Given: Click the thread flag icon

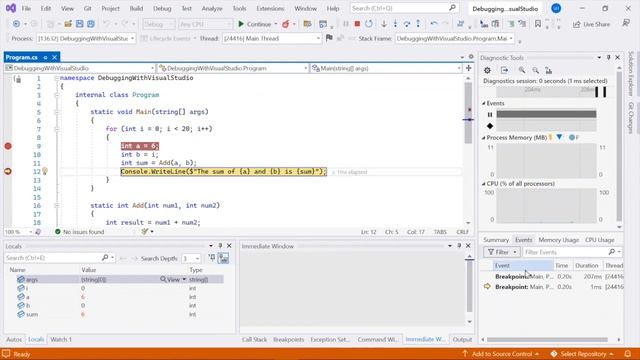Looking at the screenshot, I should (329, 38).
